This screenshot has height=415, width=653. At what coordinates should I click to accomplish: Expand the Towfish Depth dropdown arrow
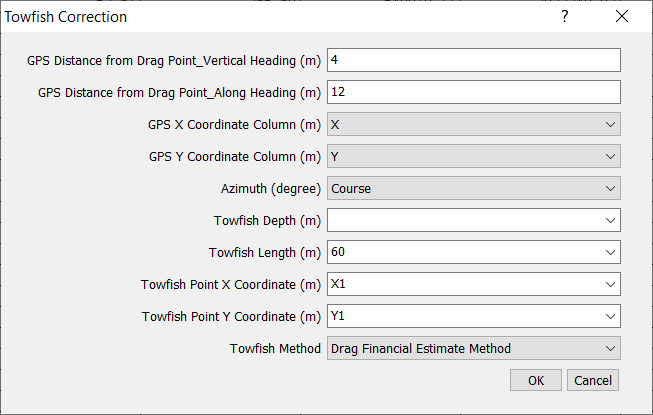click(610, 220)
